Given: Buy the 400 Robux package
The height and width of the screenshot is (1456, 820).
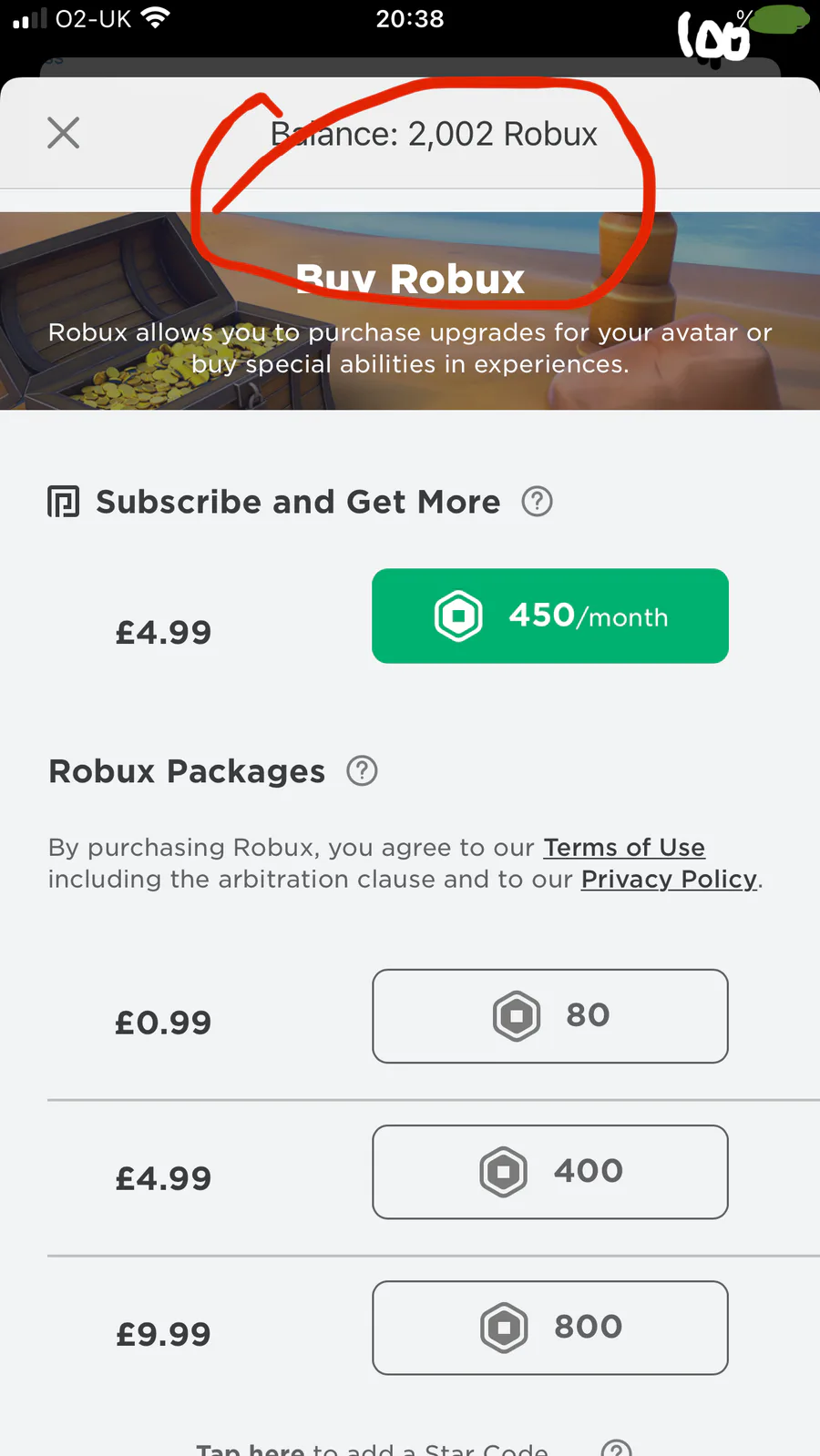Looking at the screenshot, I should (x=549, y=1172).
